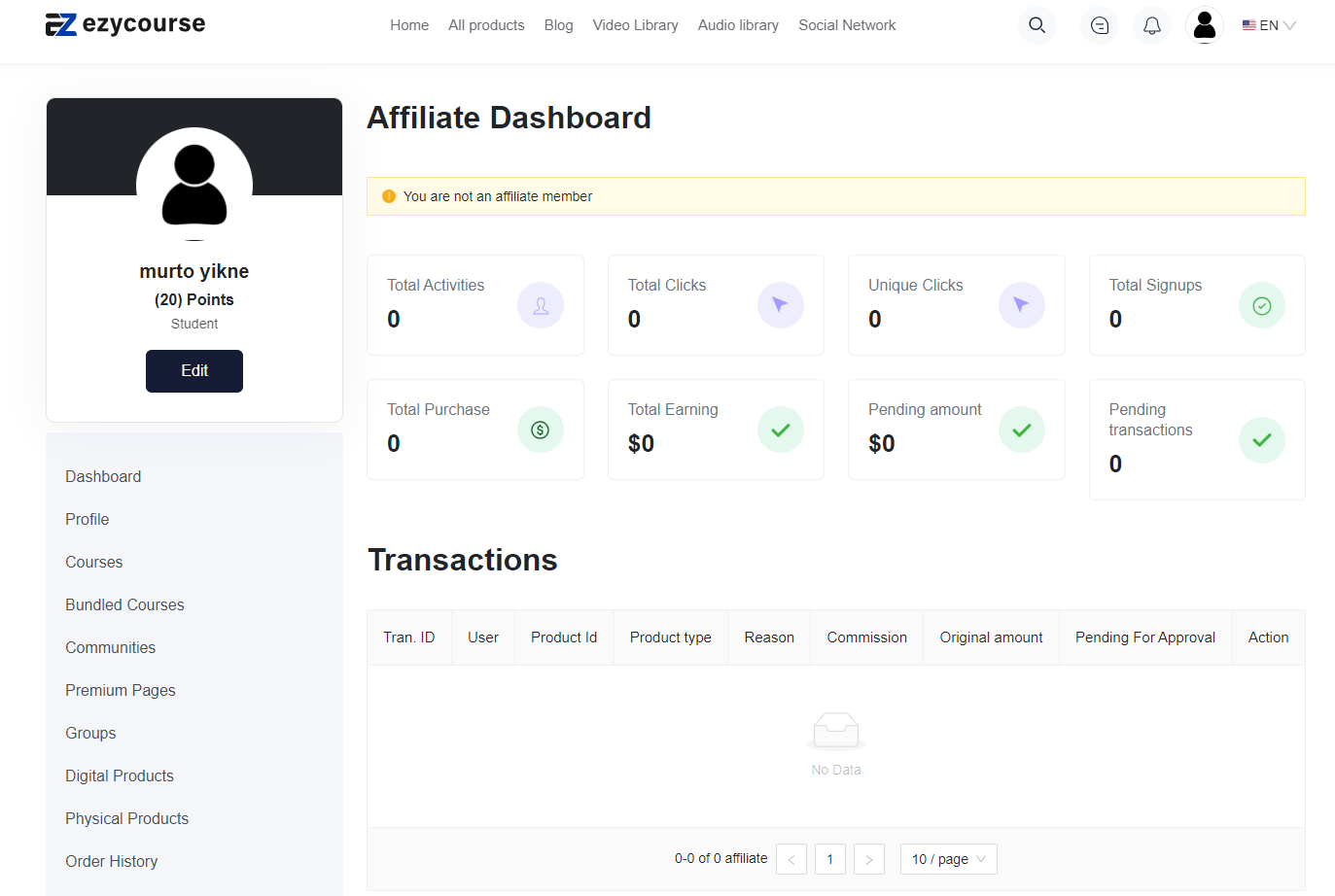
Task: Click the name murto yikne
Action: [194, 271]
